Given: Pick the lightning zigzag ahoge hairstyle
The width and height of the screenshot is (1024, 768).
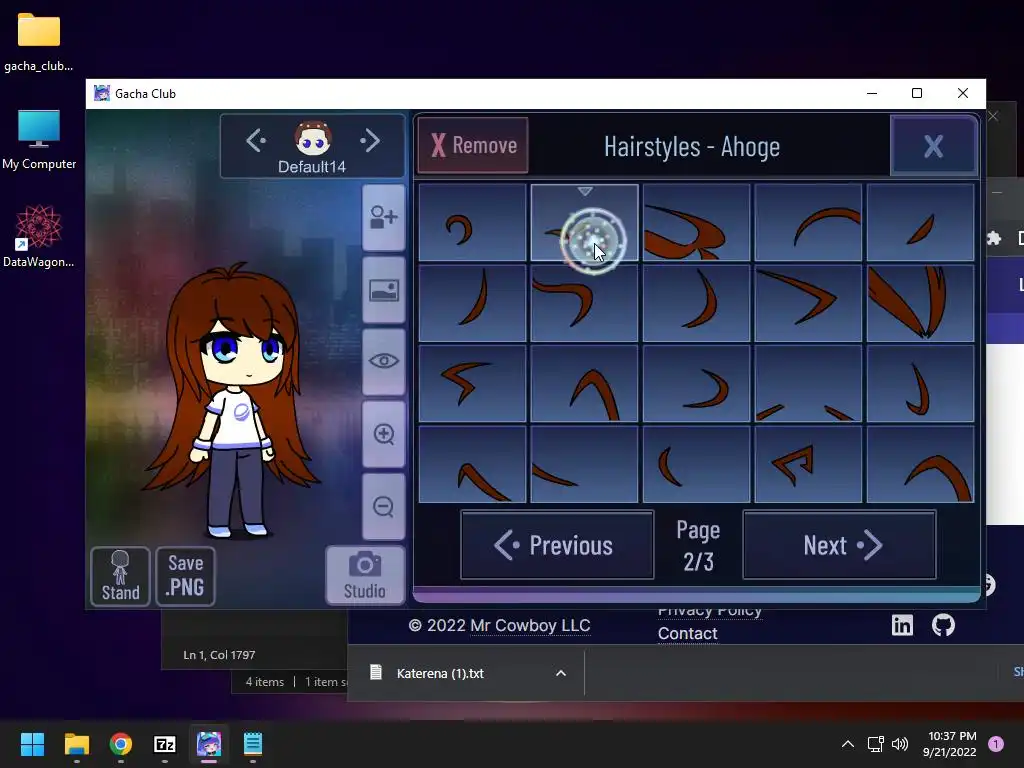Looking at the screenshot, I should 472,384.
